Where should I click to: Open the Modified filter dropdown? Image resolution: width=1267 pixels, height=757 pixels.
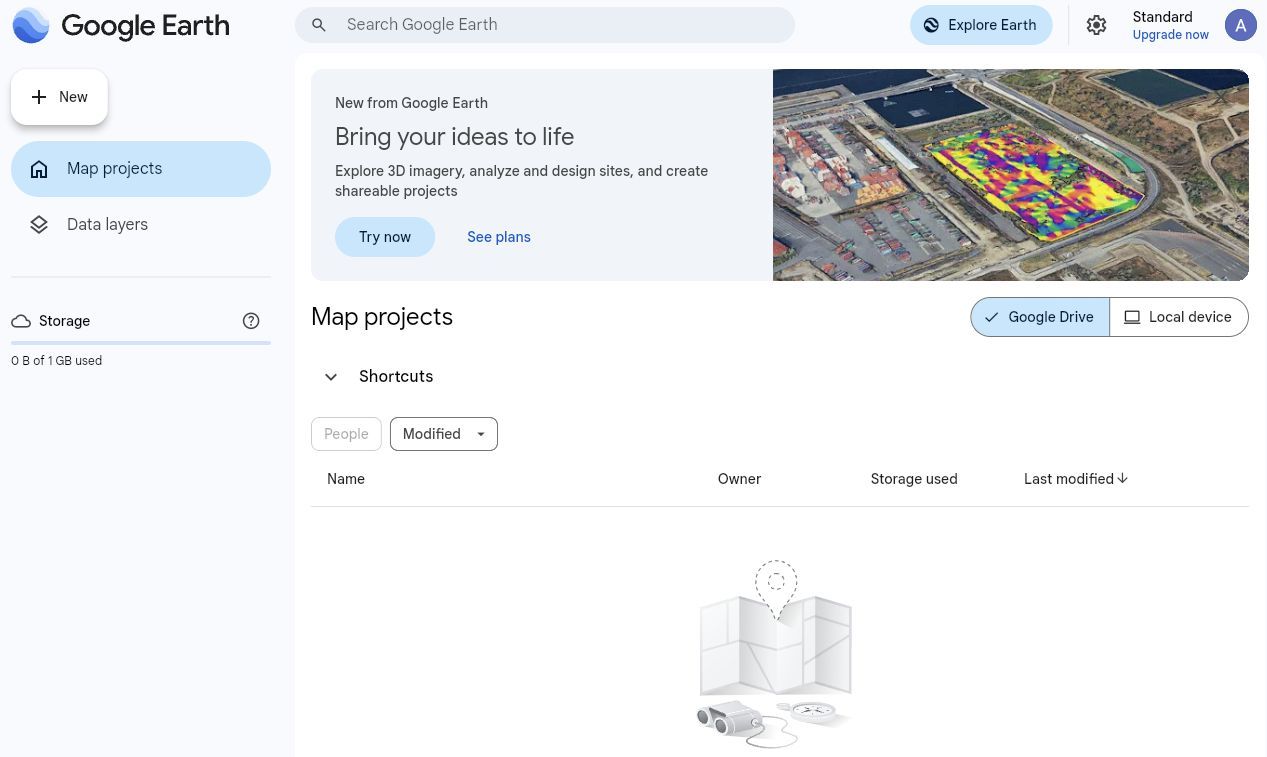[444, 434]
